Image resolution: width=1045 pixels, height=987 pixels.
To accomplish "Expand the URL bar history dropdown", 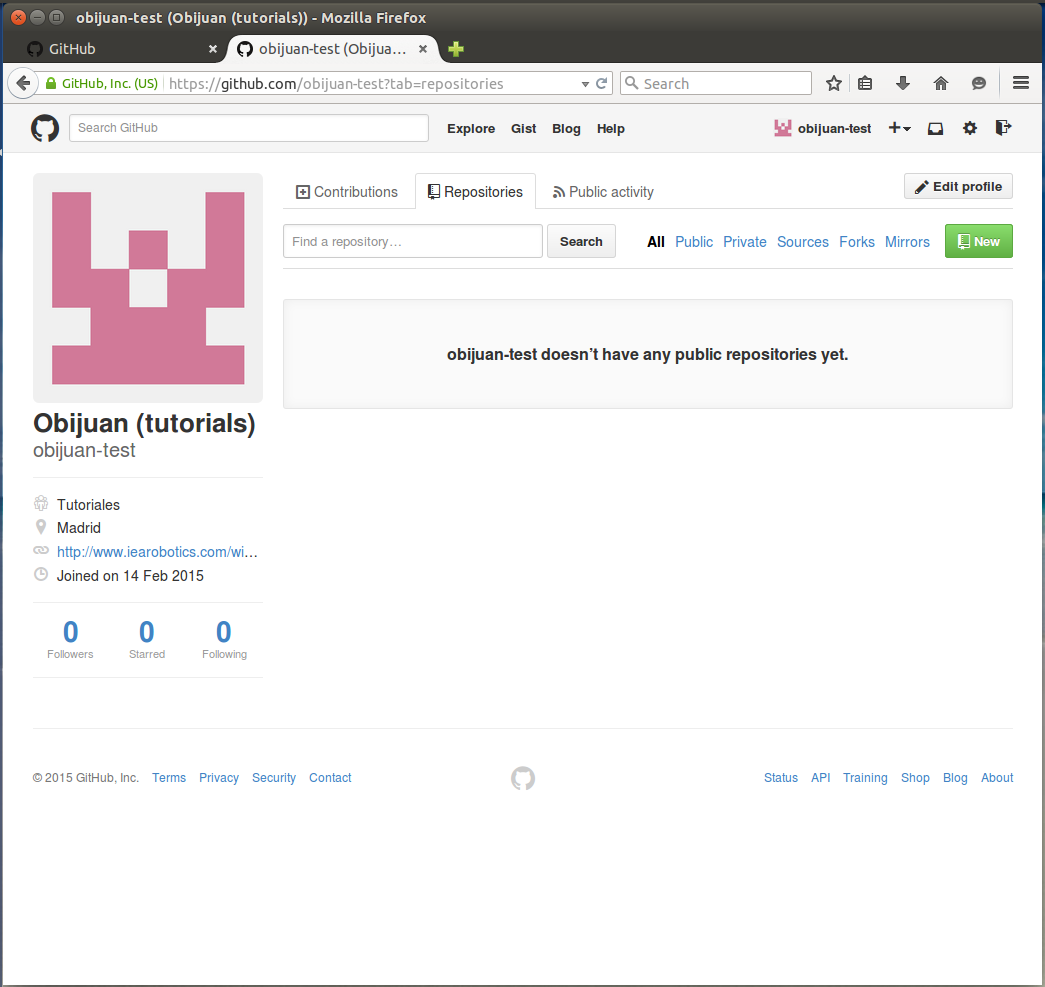I will coord(585,84).
